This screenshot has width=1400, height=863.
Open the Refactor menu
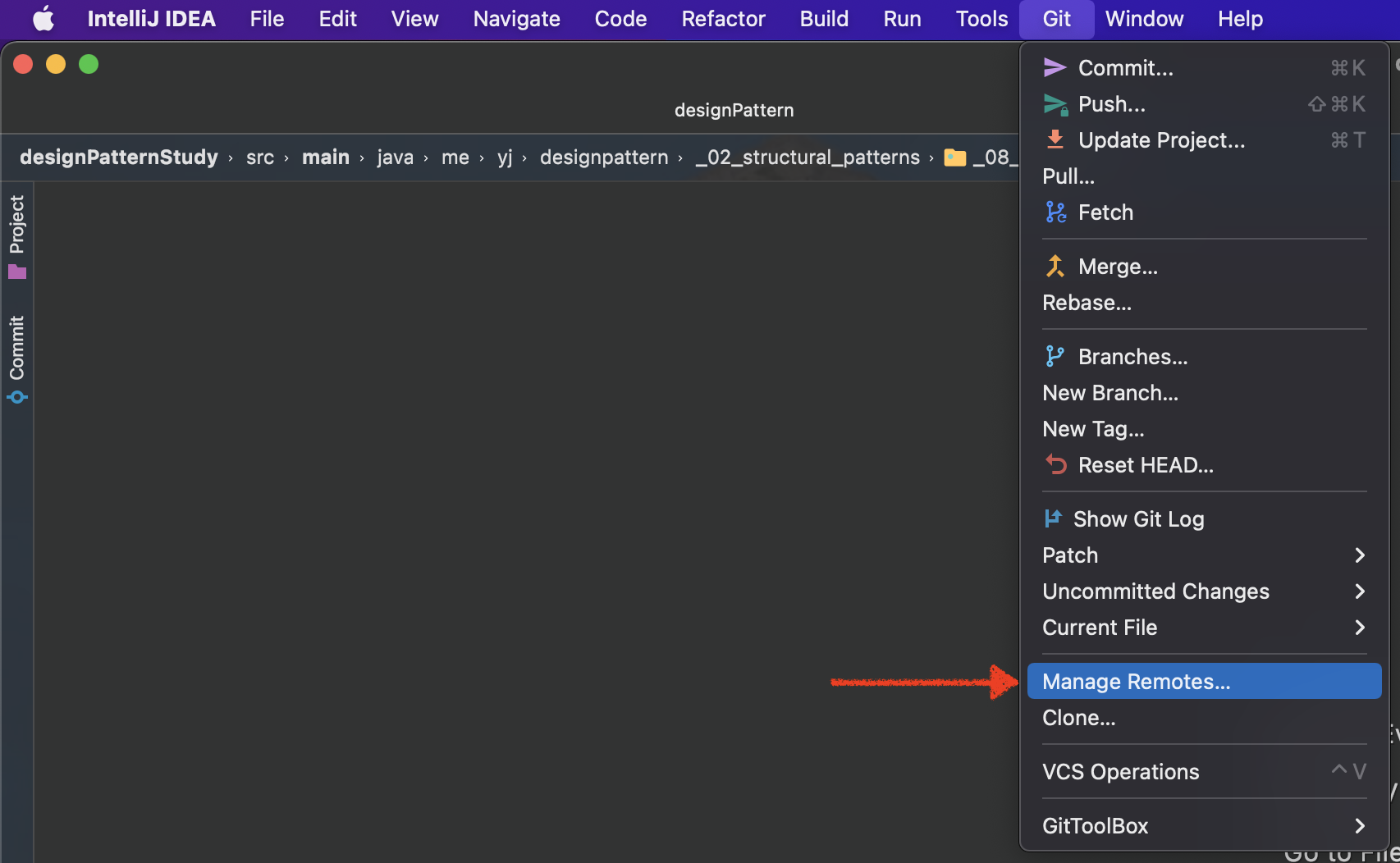point(723,18)
